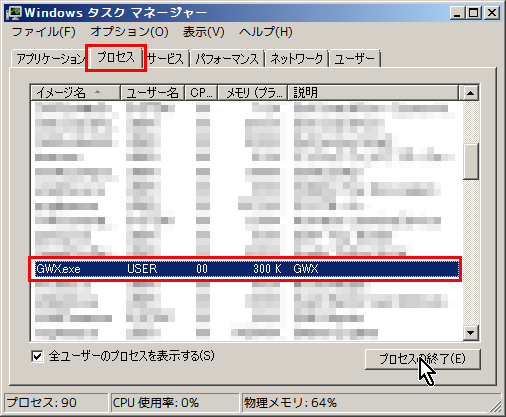The height and width of the screenshot is (417, 506).
Task: Select the GWX.exe process row
Action: [246, 269]
